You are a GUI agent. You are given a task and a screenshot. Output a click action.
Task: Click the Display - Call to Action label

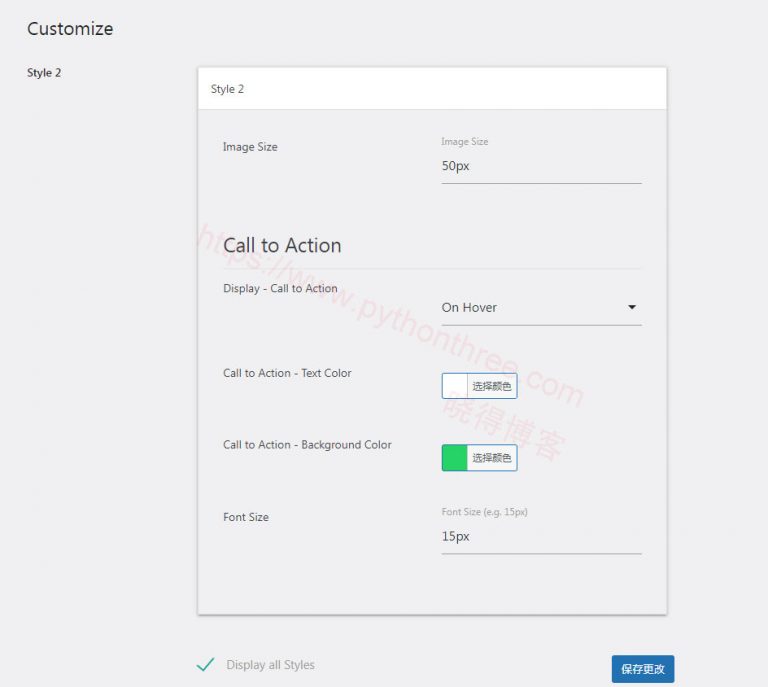pos(280,289)
